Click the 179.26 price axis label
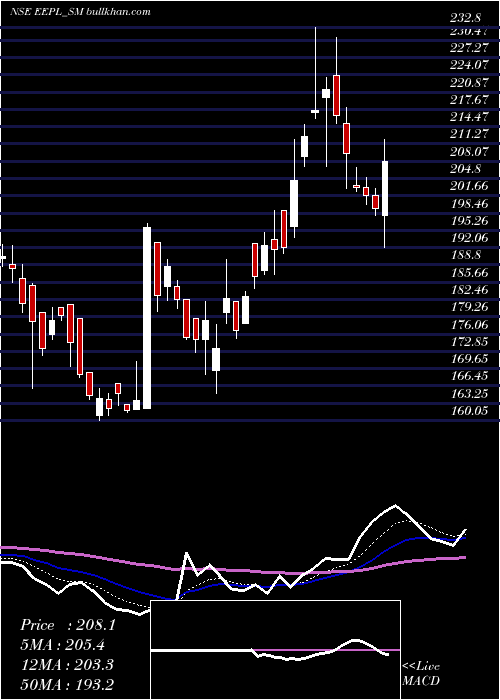500x700 pixels. click(x=468, y=307)
